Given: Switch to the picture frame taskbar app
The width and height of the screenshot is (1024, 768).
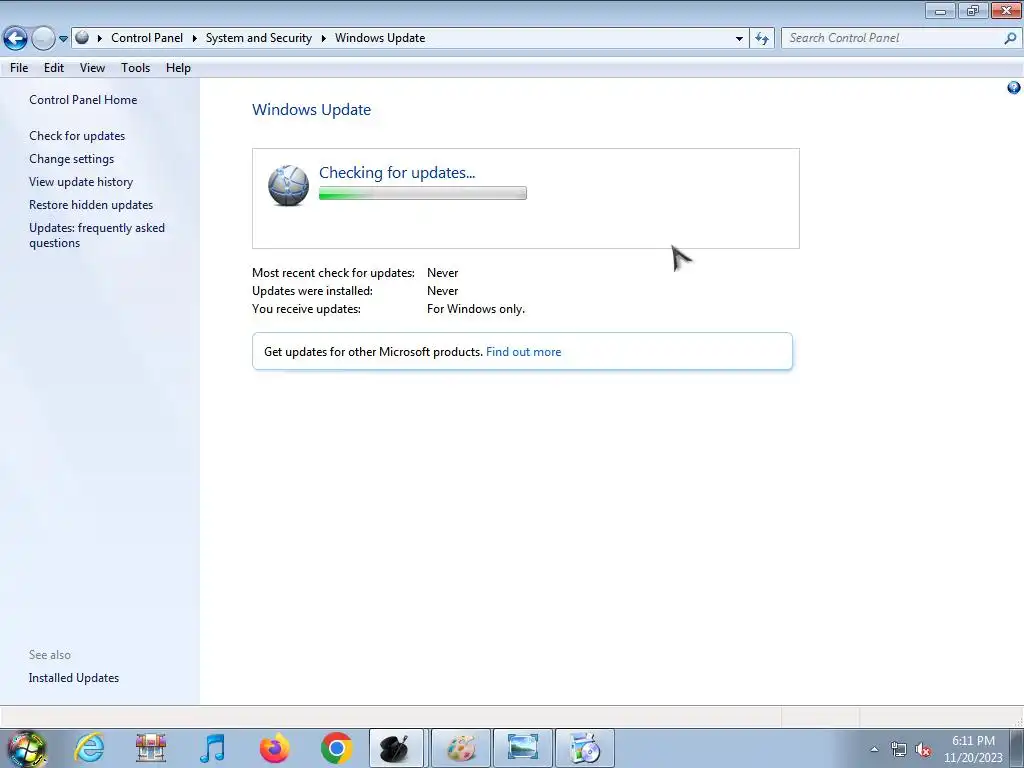Looking at the screenshot, I should (x=522, y=748).
